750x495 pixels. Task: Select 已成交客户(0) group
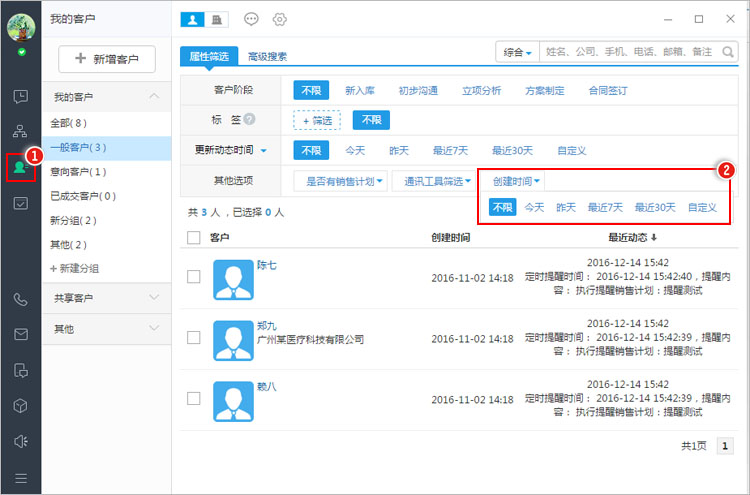click(107, 196)
